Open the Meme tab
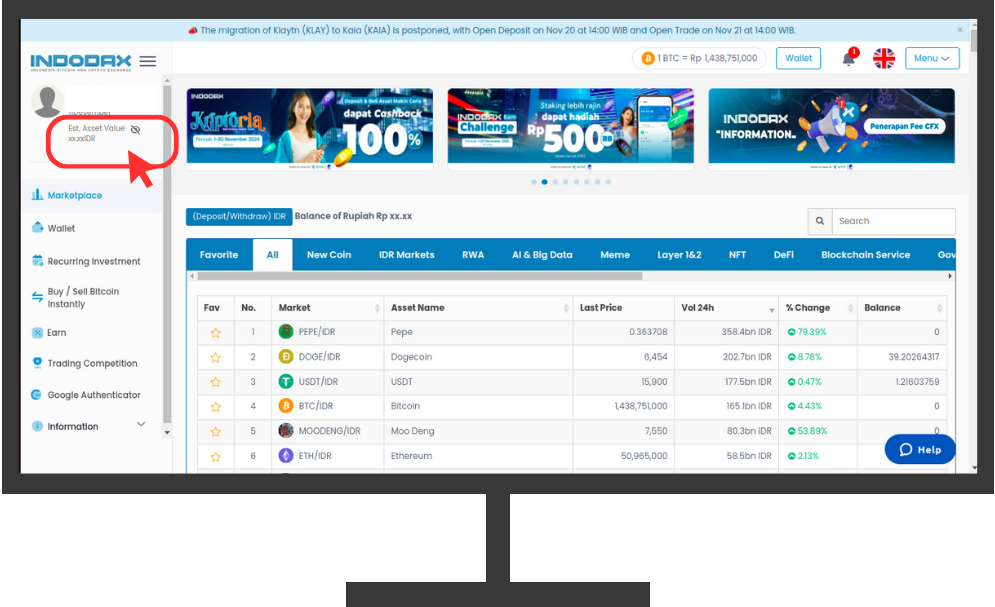 (x=615, y=255)
